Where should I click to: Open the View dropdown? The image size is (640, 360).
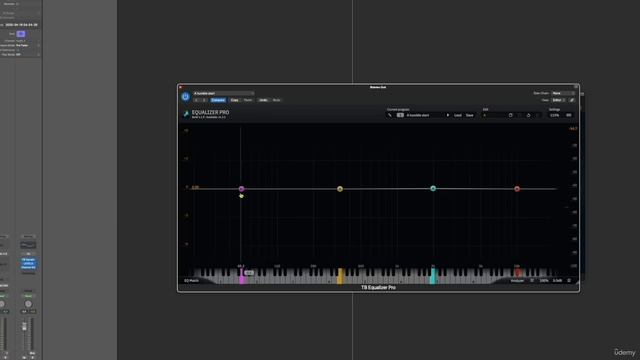[x=558, y=100]
